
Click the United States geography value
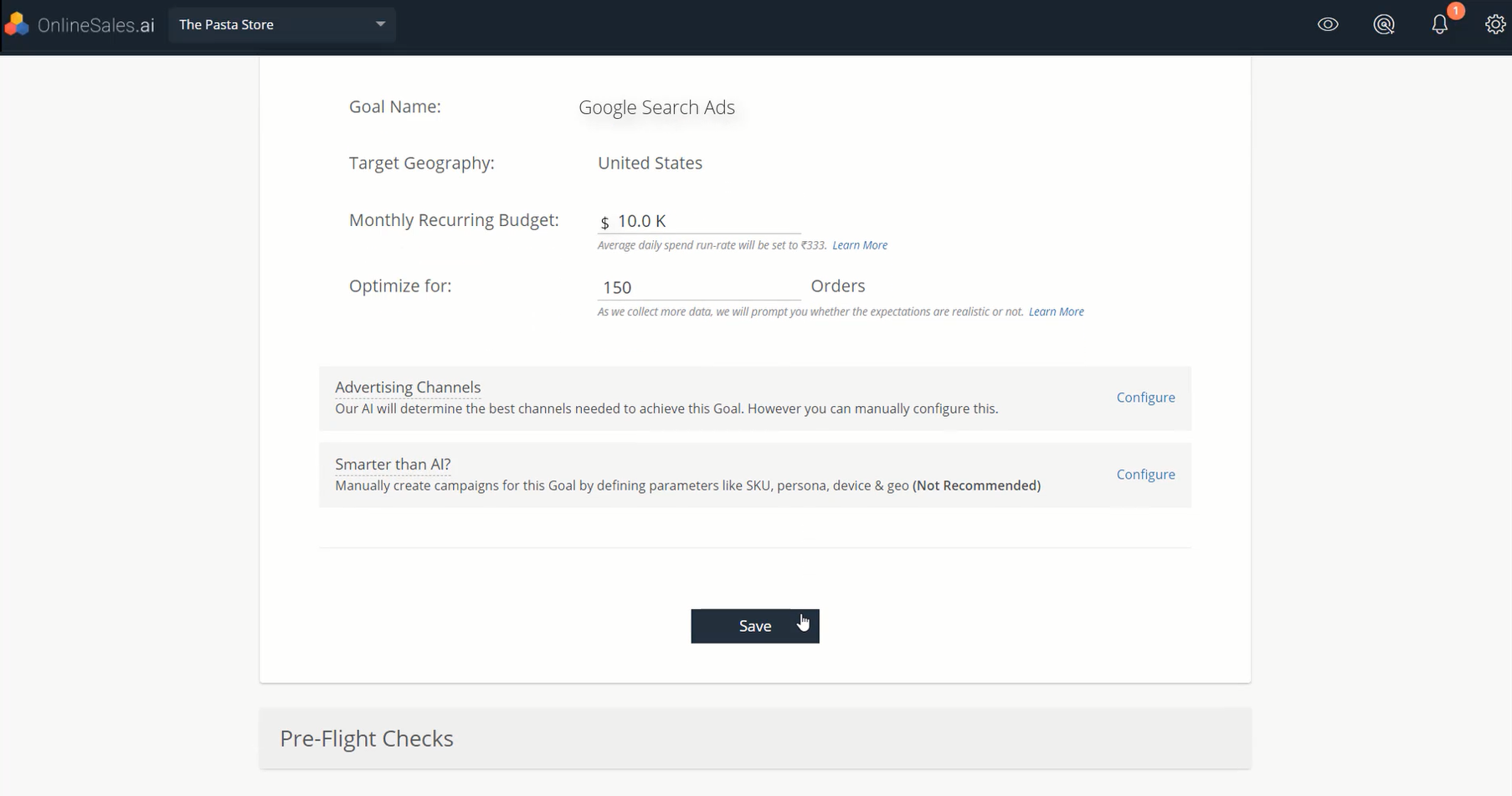click(650, 163)
